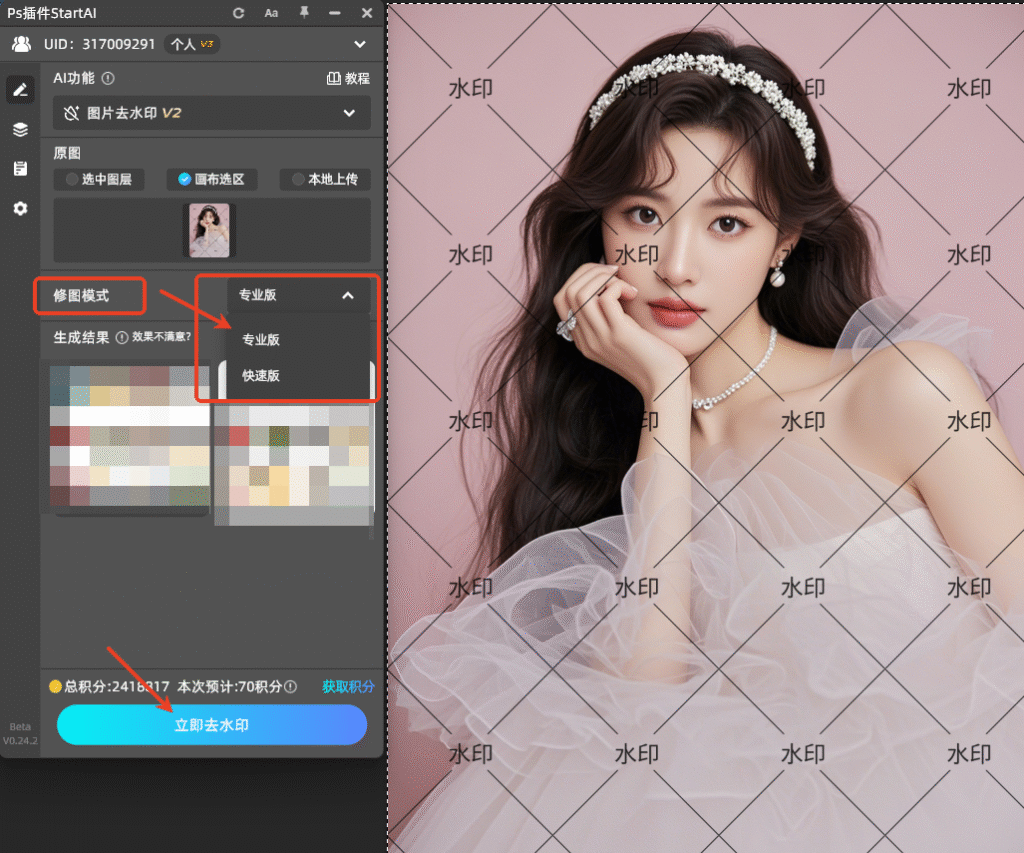The height and width of the screenshot is (853, 1024).
Task: Choose 专业版 from the dropdown list
Action: 261,340
